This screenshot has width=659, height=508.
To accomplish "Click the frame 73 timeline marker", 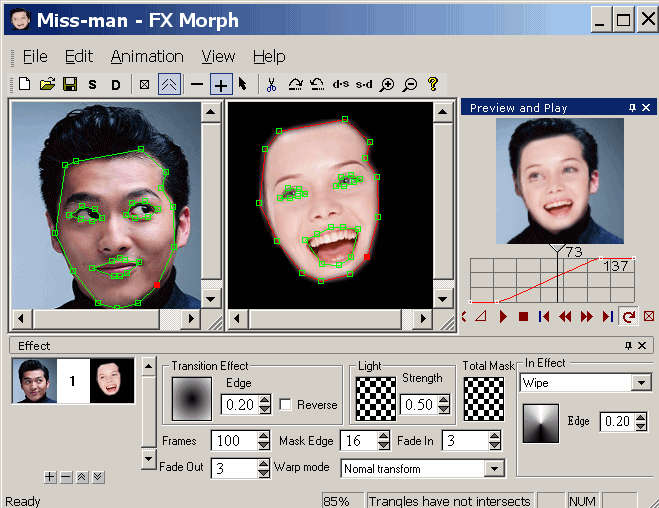I will coord(557,249).
